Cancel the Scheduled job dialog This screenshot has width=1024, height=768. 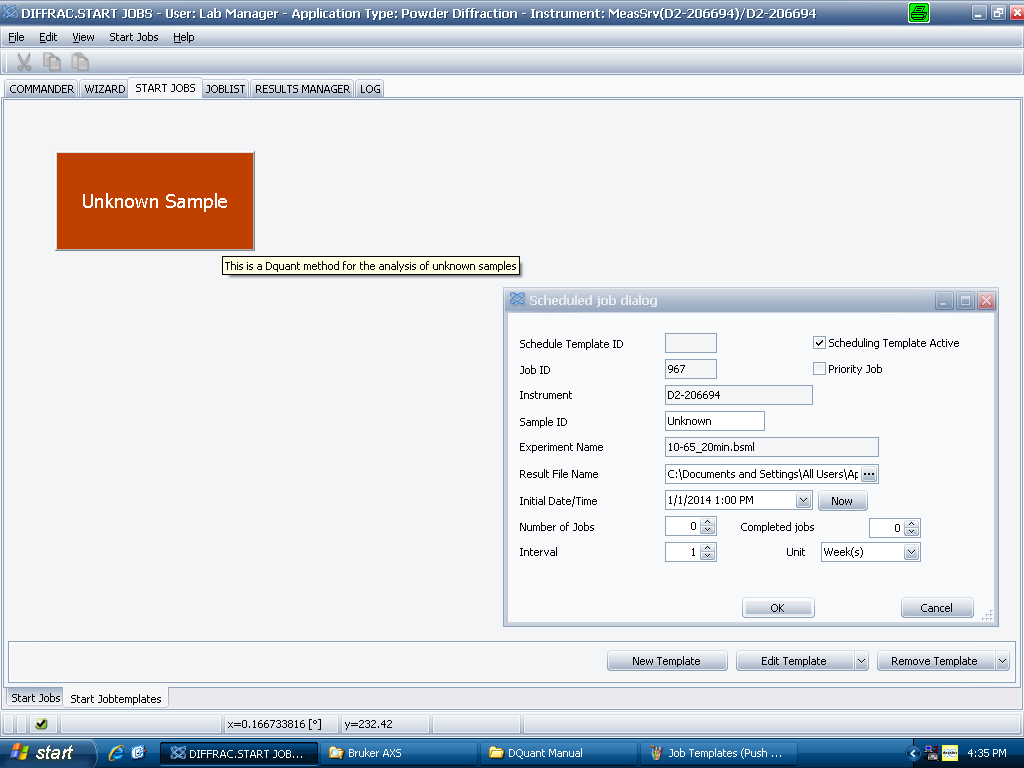[936, 608]
